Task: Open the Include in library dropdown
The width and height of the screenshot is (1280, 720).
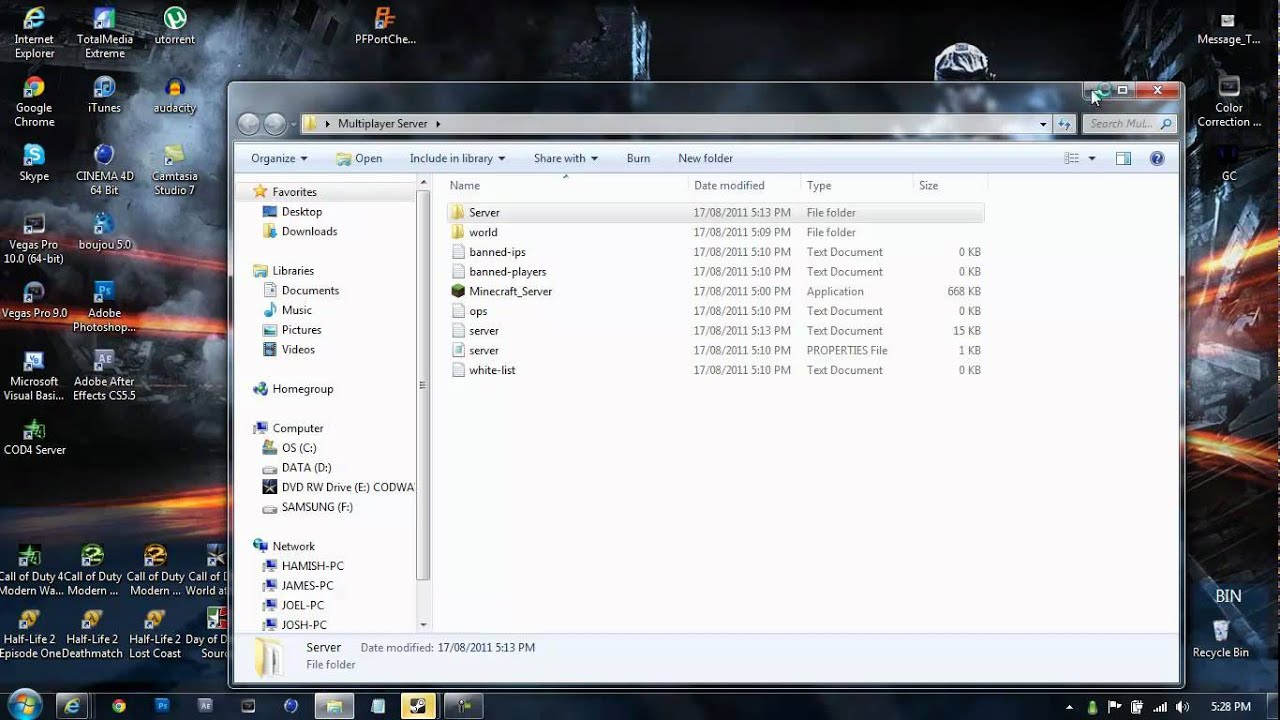Action: 457,158
